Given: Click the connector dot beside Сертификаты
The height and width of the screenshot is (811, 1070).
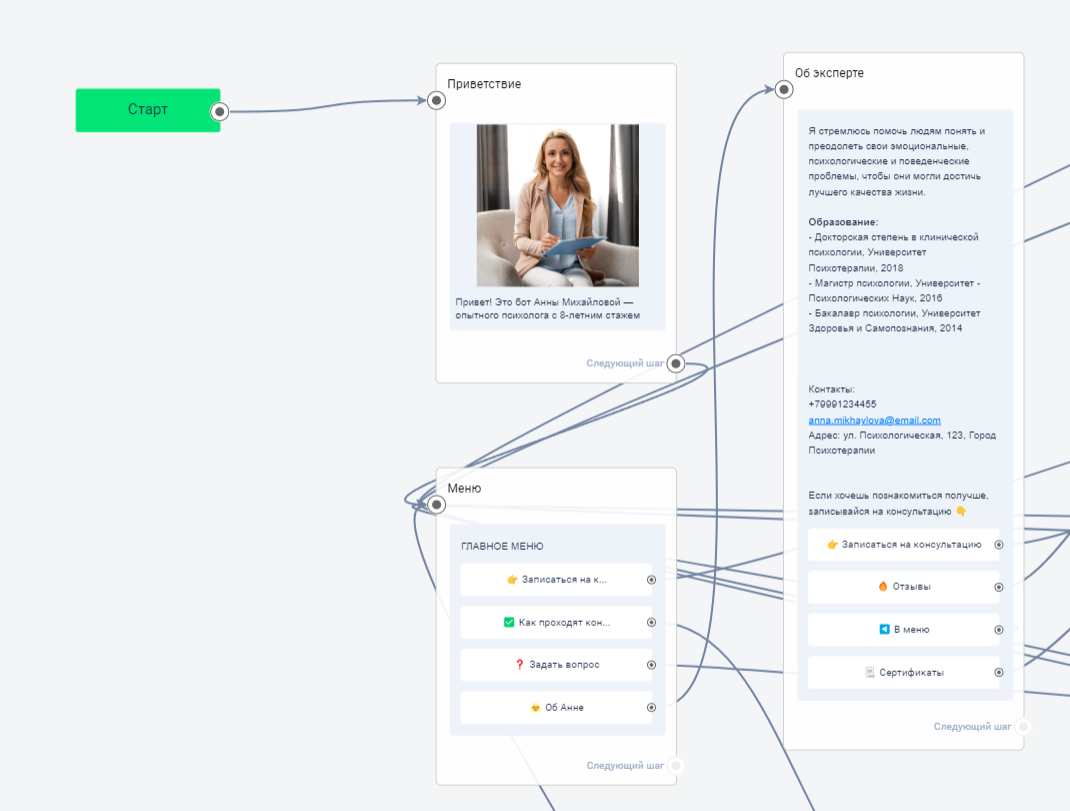Looking at the screenshot, I should pos(998,673).
